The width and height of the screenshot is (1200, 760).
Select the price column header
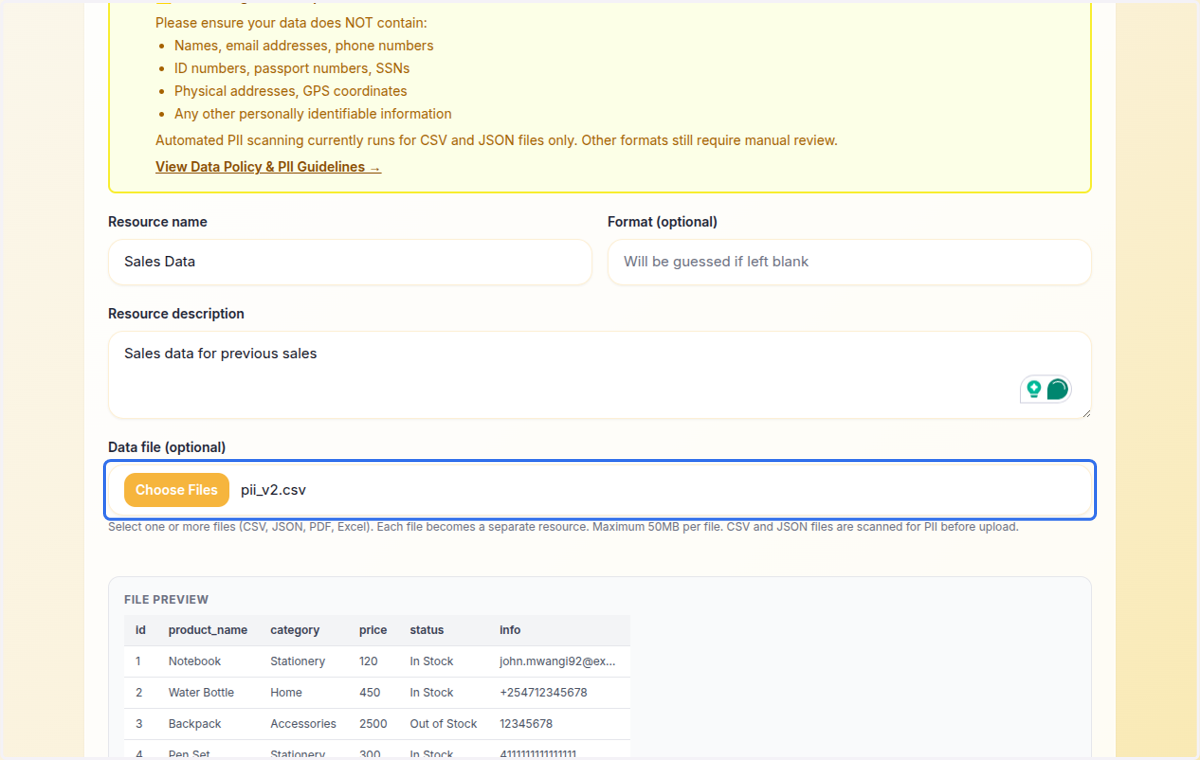pos(373,630)
